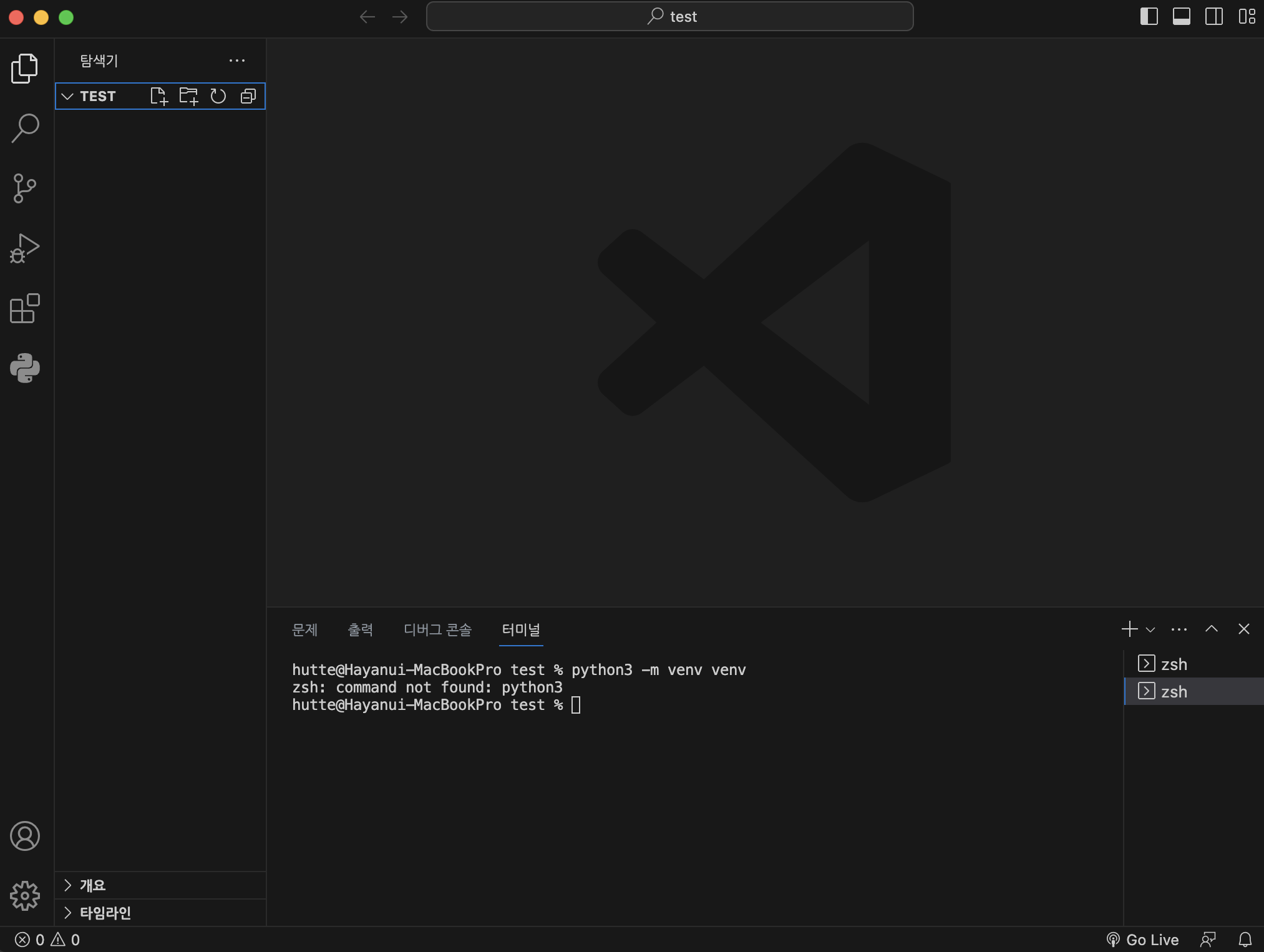
Task: Select the first zsh terminal
Action: click(1194, 664)
